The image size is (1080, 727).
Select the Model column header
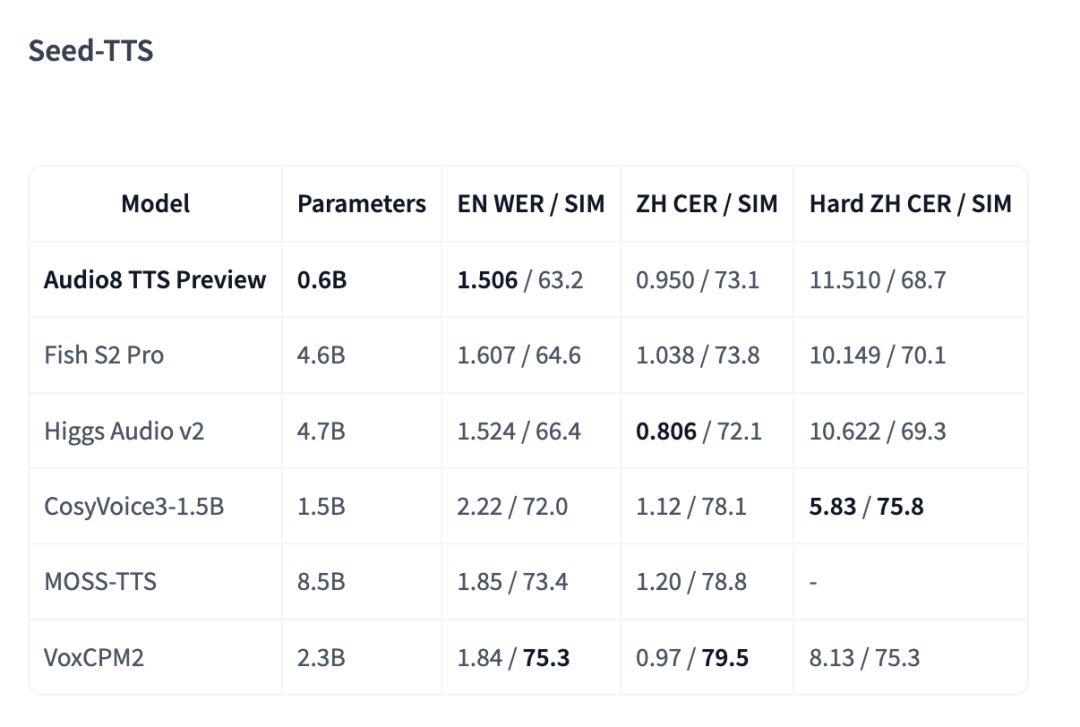click(x=156, y=204)
